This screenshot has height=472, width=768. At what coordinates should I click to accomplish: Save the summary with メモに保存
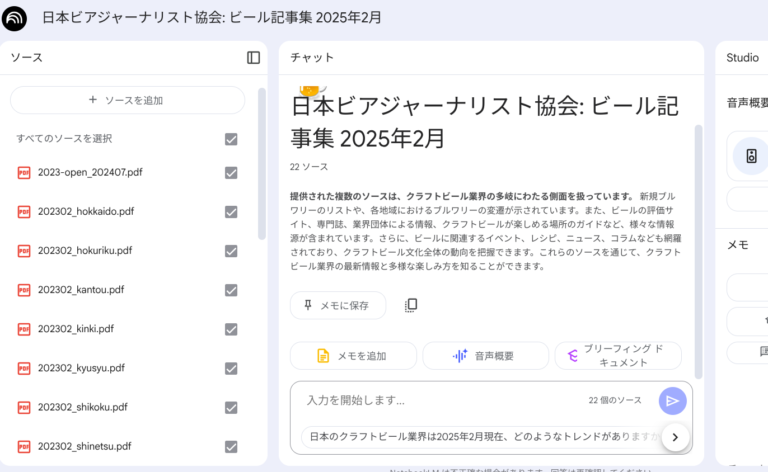point(338,306)
